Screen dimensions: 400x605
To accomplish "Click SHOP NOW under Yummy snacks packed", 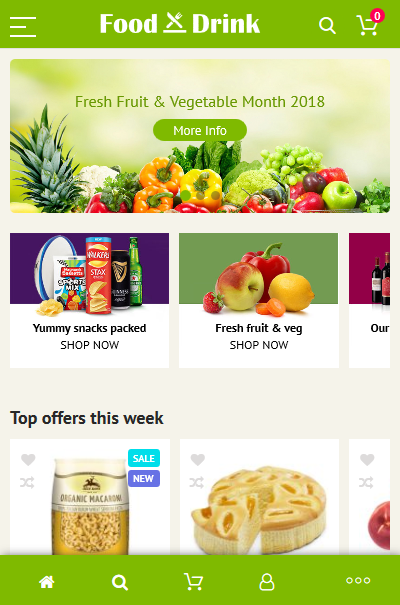I will point(89,345).
